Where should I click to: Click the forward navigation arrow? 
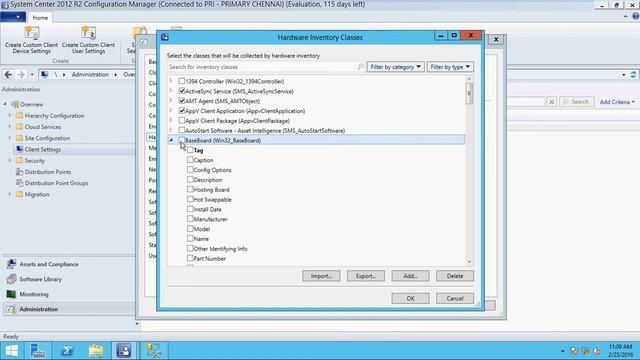coord(21,74)
